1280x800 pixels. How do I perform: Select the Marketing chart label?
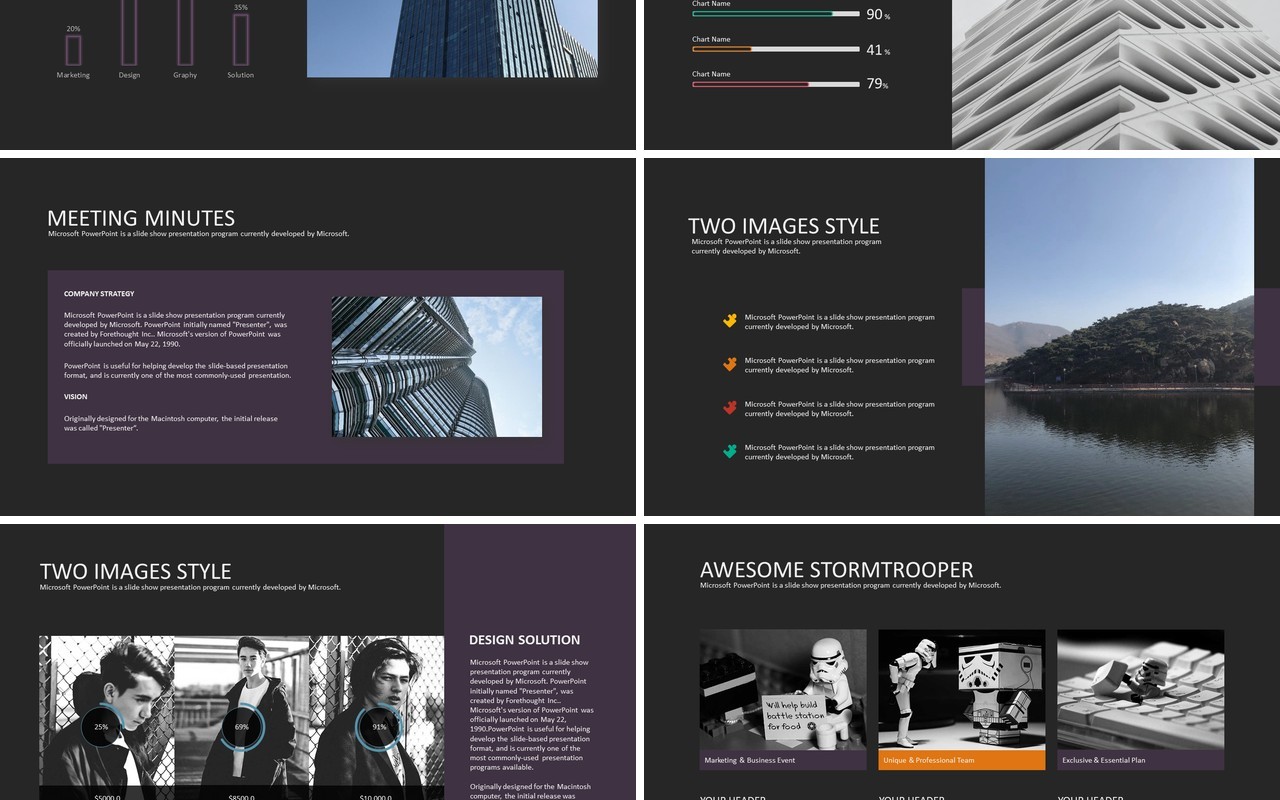(73, 75)
